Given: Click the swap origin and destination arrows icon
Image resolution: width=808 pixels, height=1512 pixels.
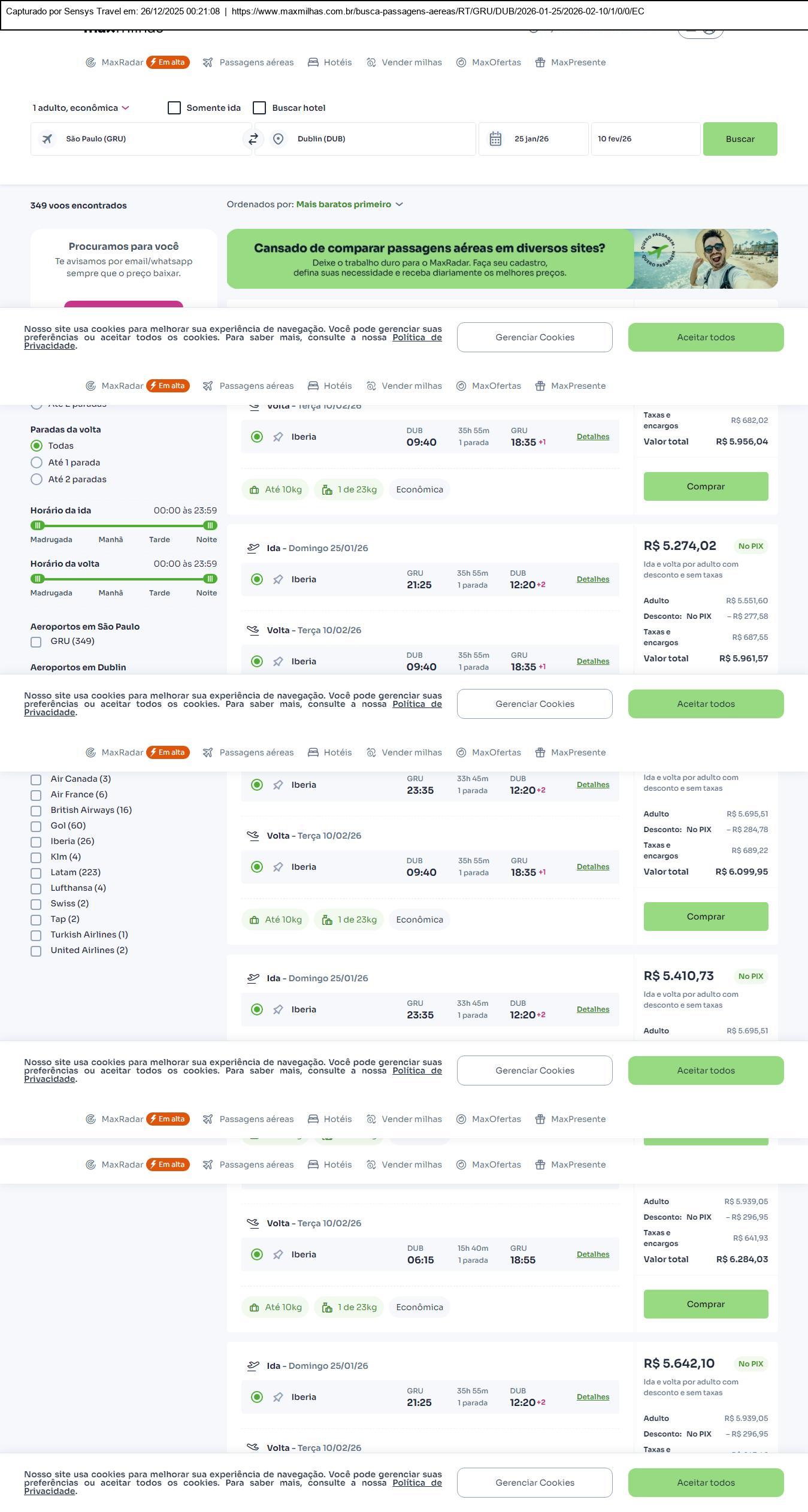Looking at the screenshot, I should (253, 139).
